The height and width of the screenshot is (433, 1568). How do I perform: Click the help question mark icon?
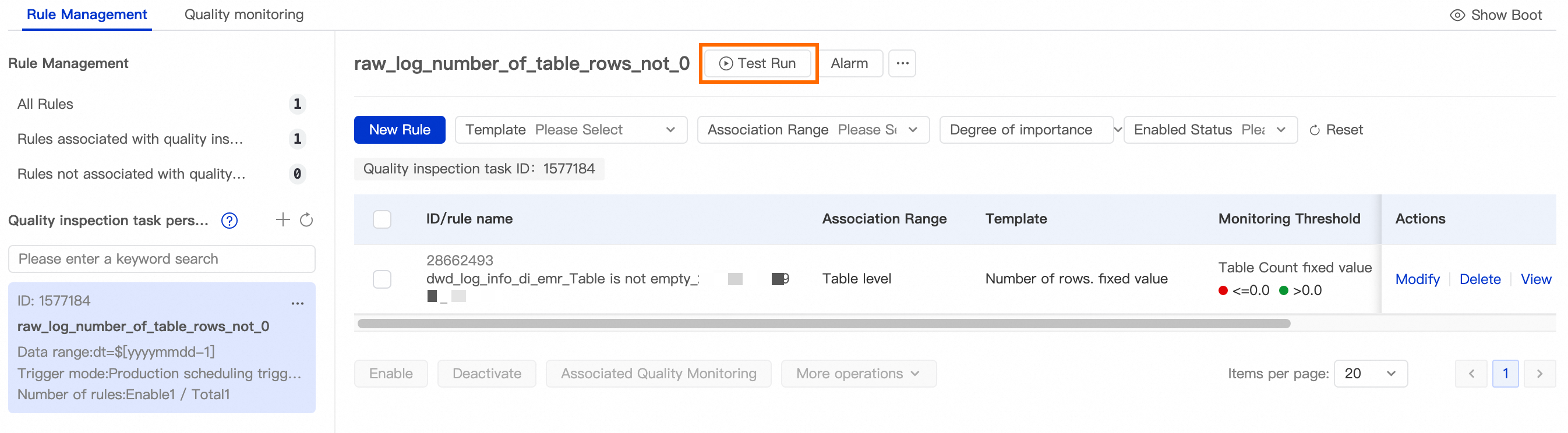(x=229, y=220)
